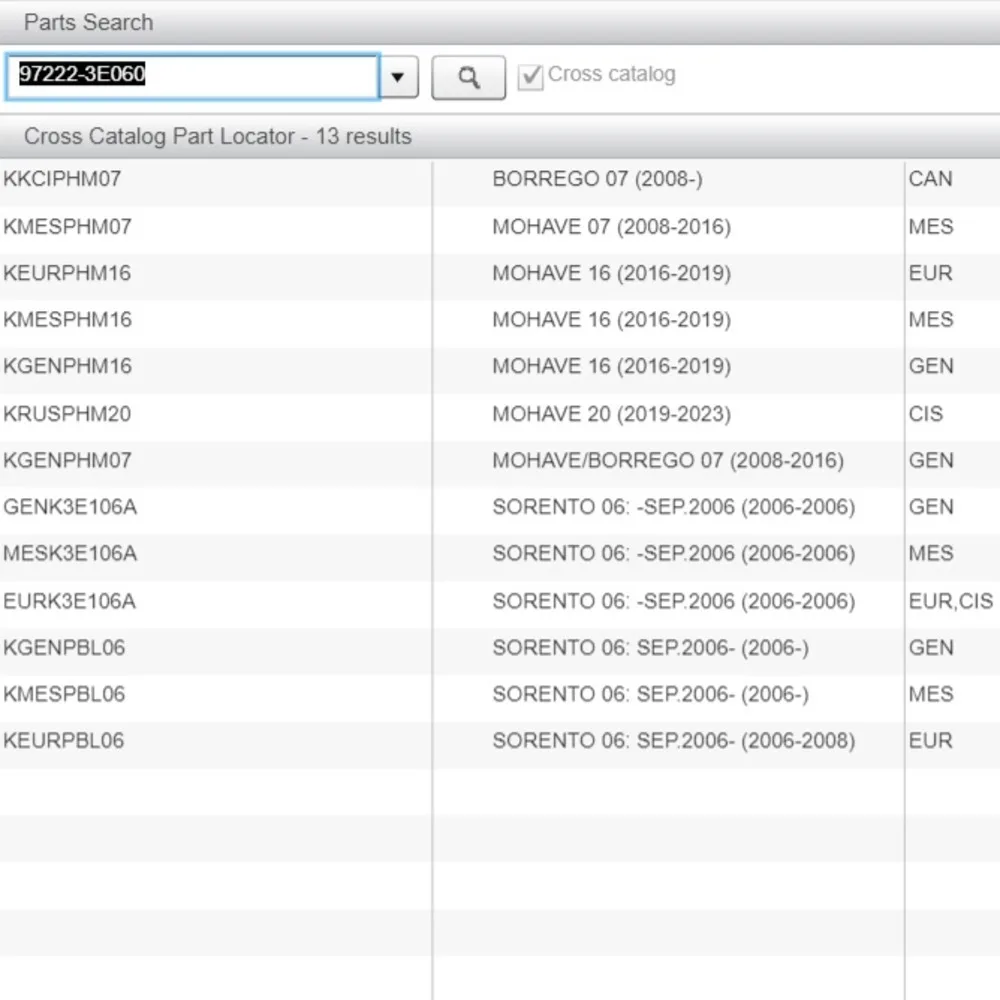Click the GEN region in the KGENPHM16 row
This screenshot has height=1000, width=1000.
click(x=931, y=366)
